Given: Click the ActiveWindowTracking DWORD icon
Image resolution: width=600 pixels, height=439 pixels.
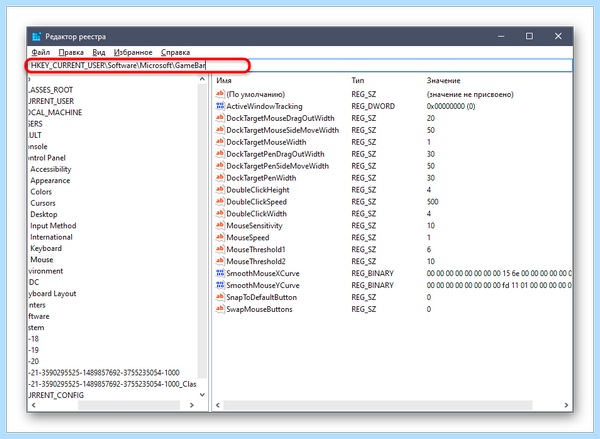Looking at the screenshot, I should (x=220, y=106).
